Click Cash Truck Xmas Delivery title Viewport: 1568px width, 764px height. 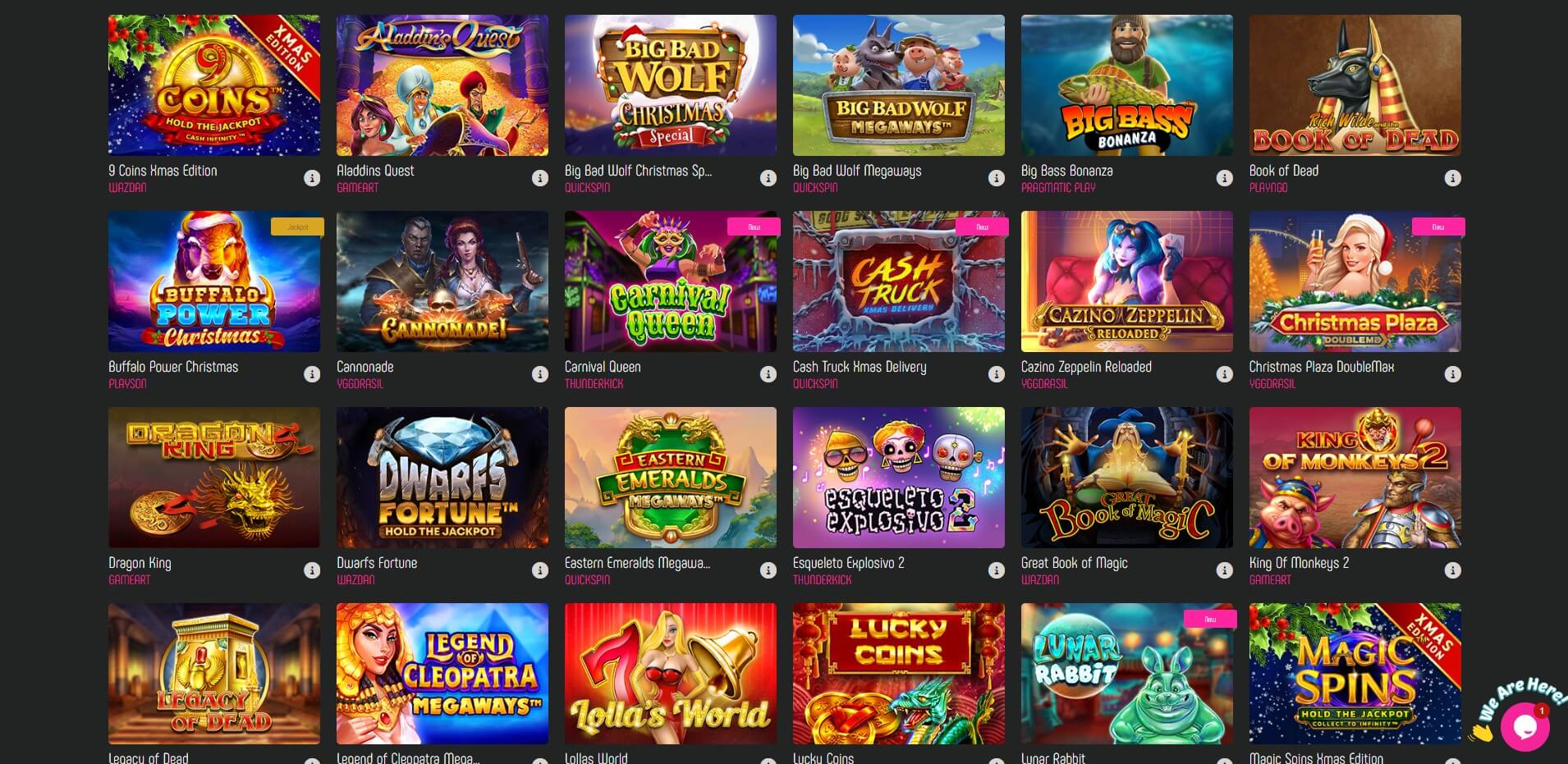[860, 367]
